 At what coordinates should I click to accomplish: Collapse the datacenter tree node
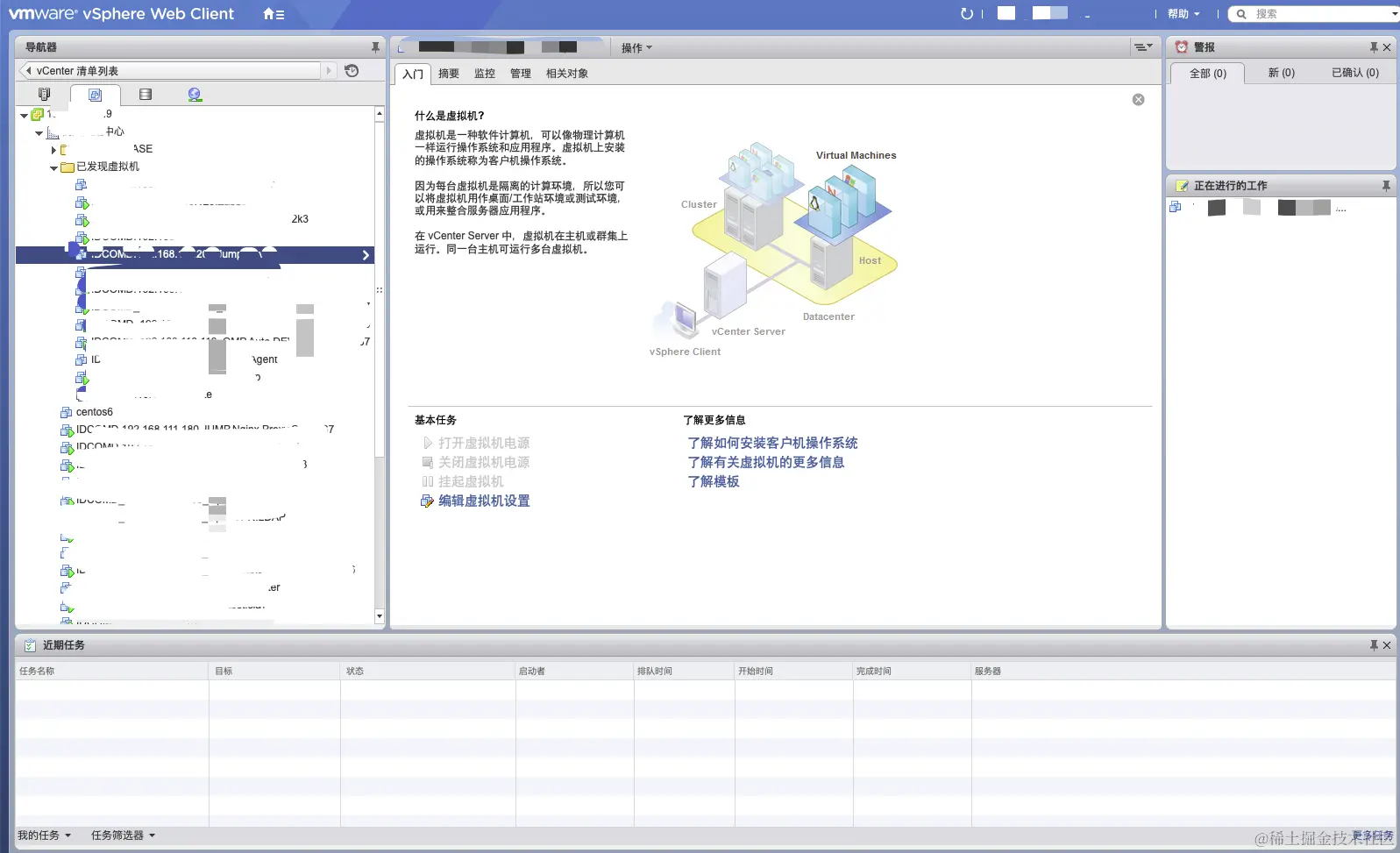click(39, 133)
